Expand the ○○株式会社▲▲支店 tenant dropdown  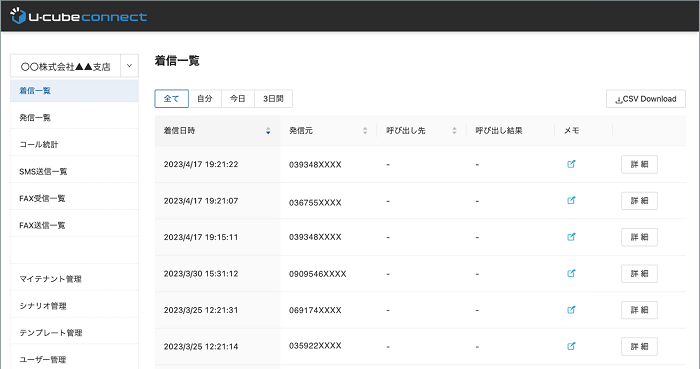pyautogui.click(x=129, y=66)
